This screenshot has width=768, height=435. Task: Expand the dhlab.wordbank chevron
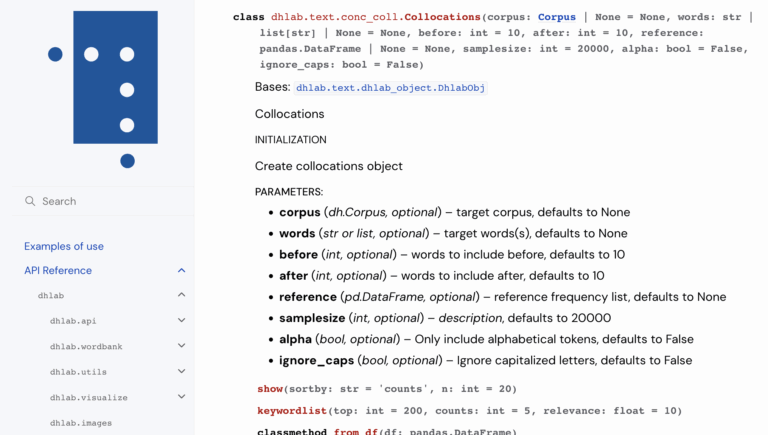(181, 346)
